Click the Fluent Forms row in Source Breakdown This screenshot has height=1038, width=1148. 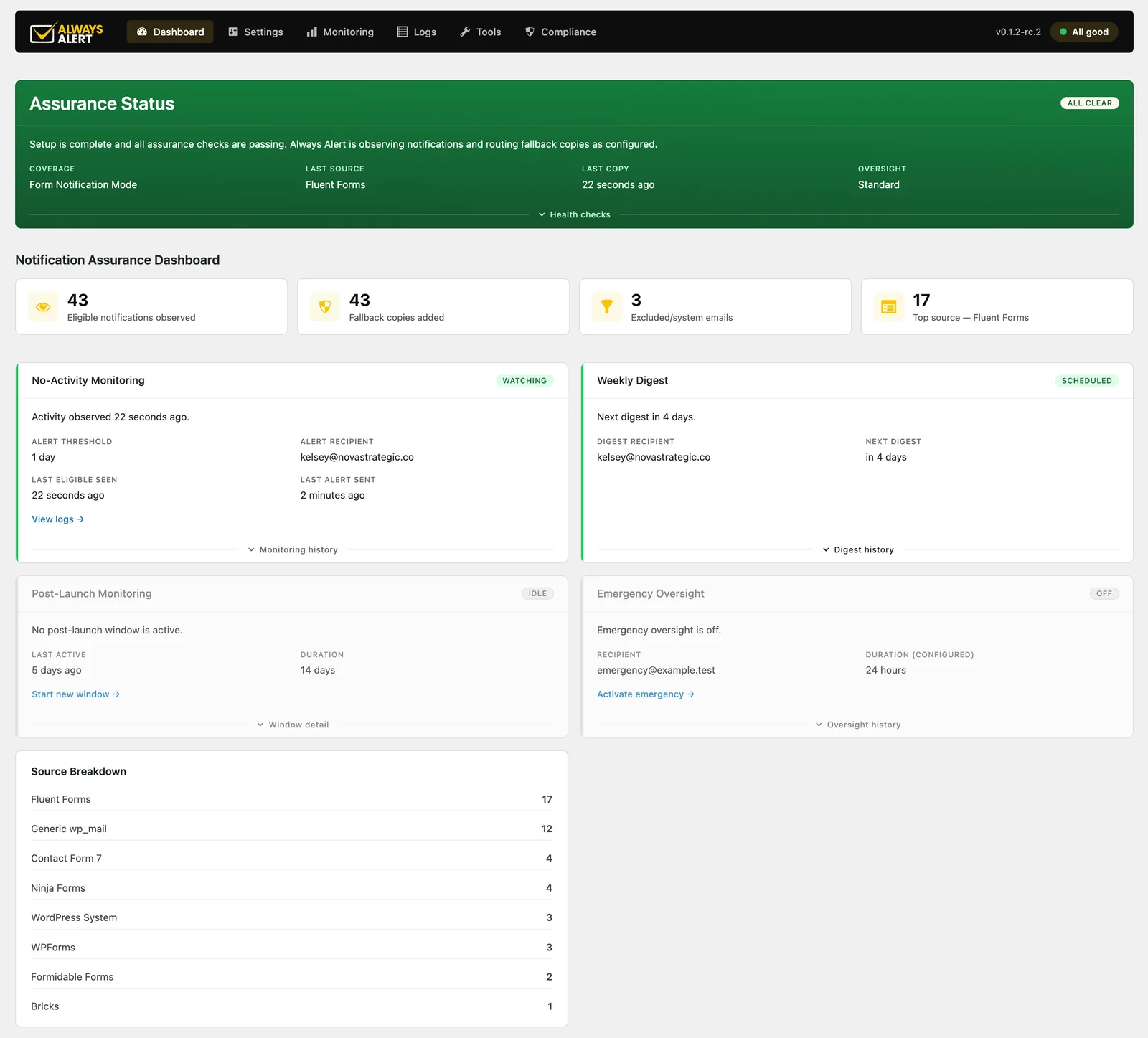(291, 799)
